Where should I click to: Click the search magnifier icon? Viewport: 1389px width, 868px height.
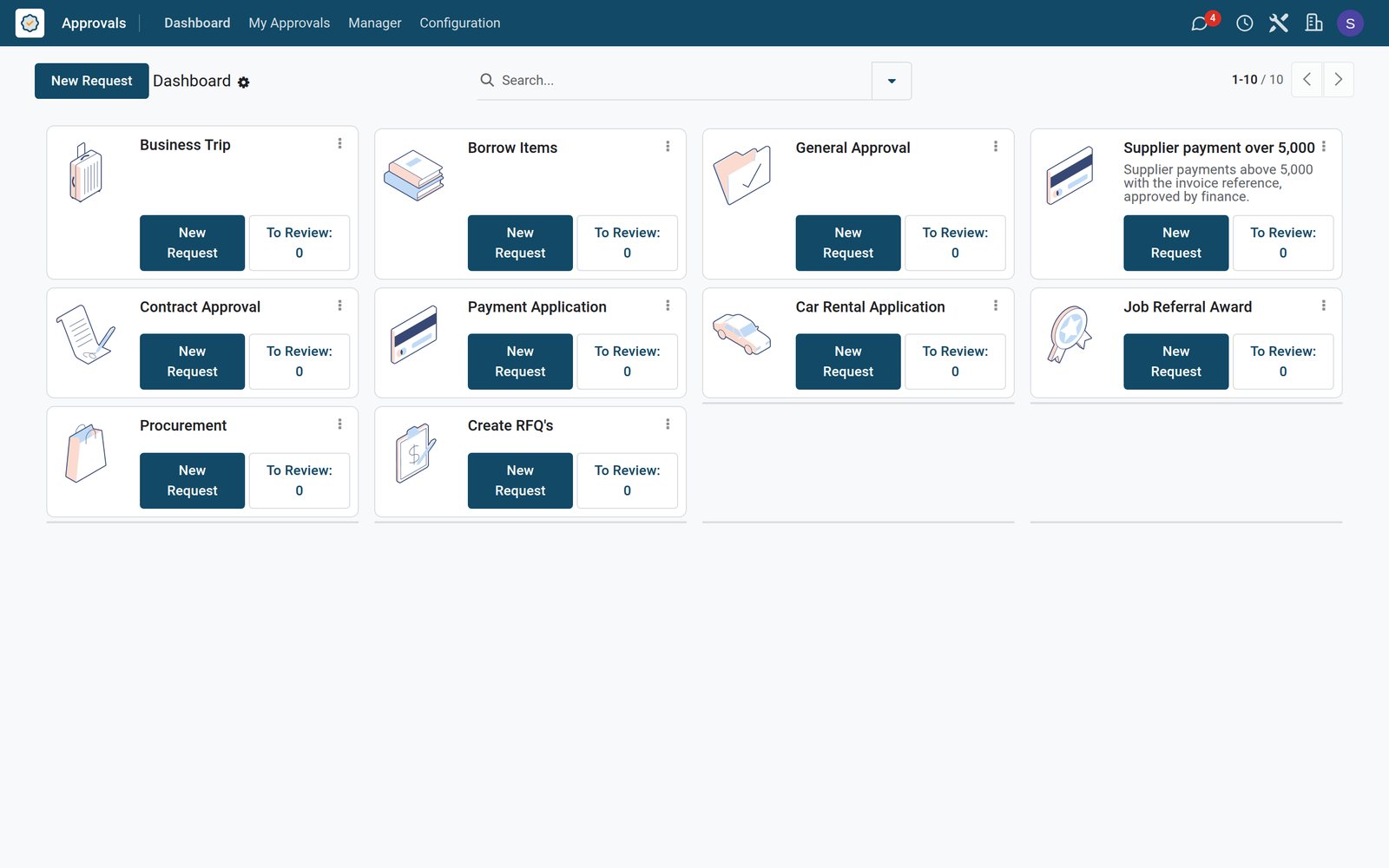487,80
